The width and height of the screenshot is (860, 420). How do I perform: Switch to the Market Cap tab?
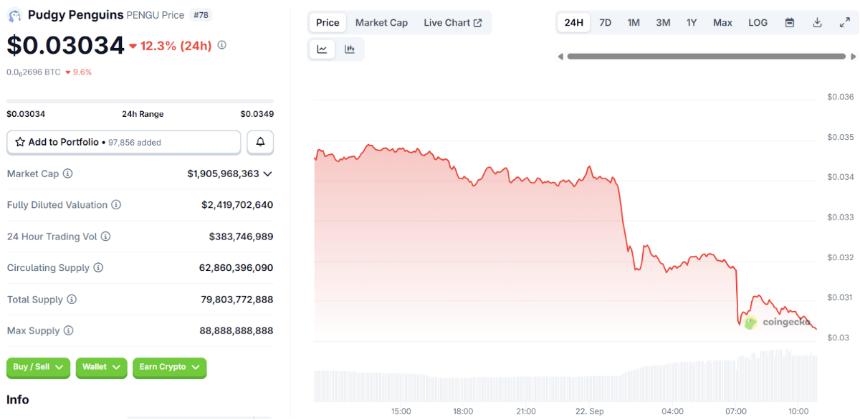pyautogui.click(x=381, y=22)
